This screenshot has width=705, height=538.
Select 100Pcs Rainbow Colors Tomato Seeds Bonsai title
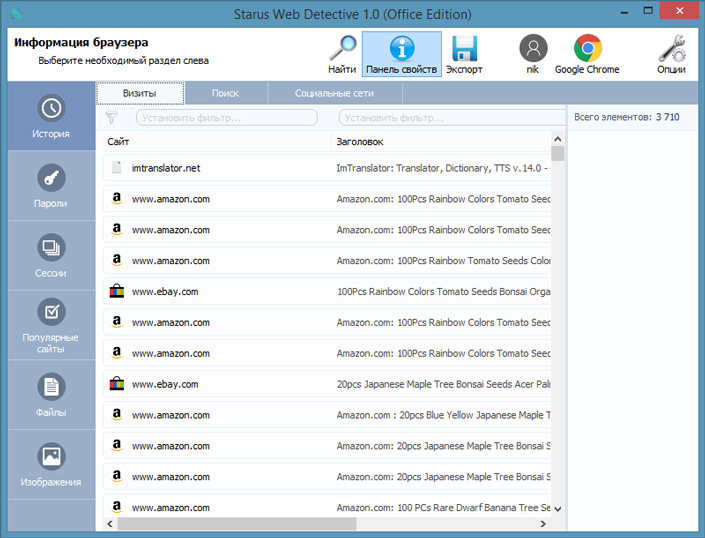pos(444,291)
